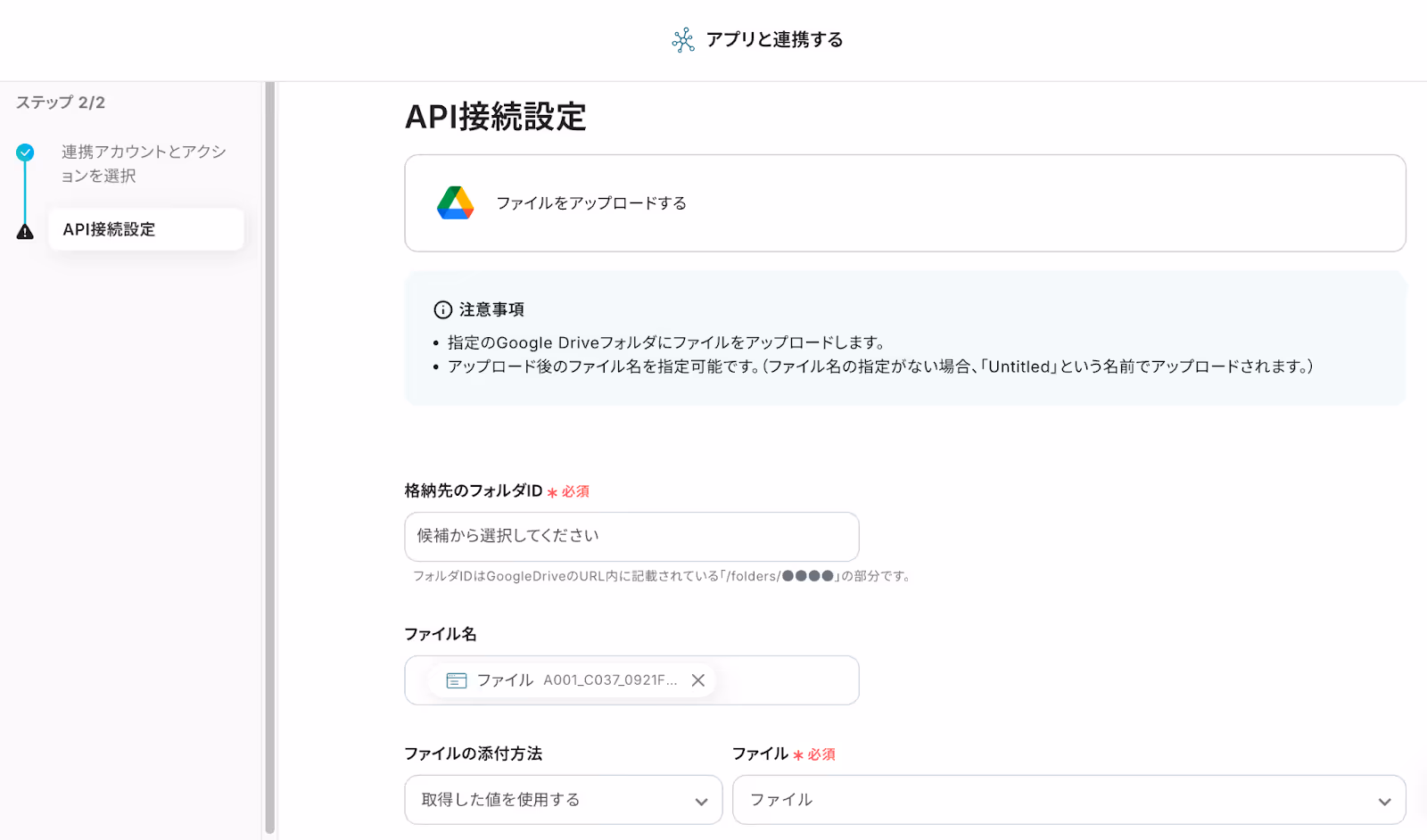Remove the ファイル A001_C037 chip with X
Viewport: 1427px width, 840px height.
[698, 680]
